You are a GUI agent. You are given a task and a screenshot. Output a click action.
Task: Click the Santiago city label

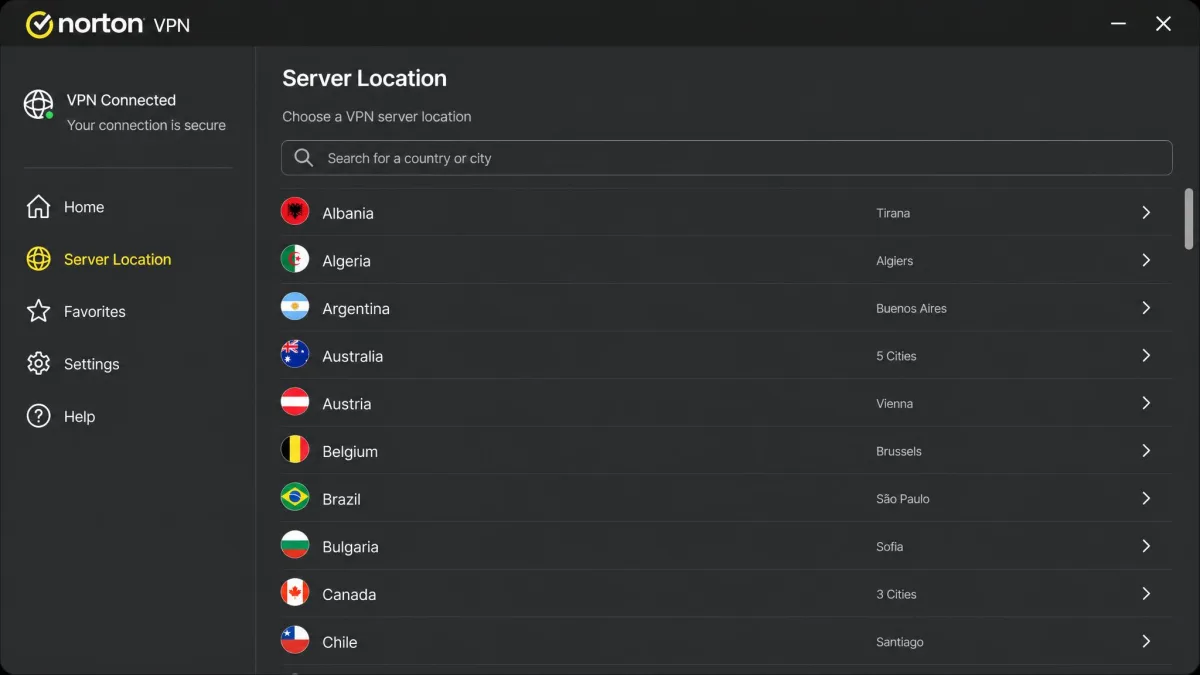point(900,642)
